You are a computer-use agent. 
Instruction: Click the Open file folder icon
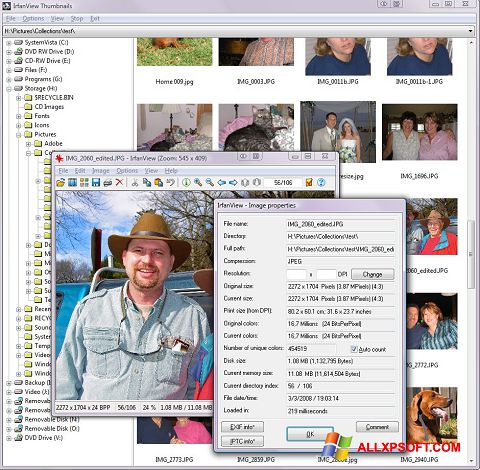tap(60, 182)
